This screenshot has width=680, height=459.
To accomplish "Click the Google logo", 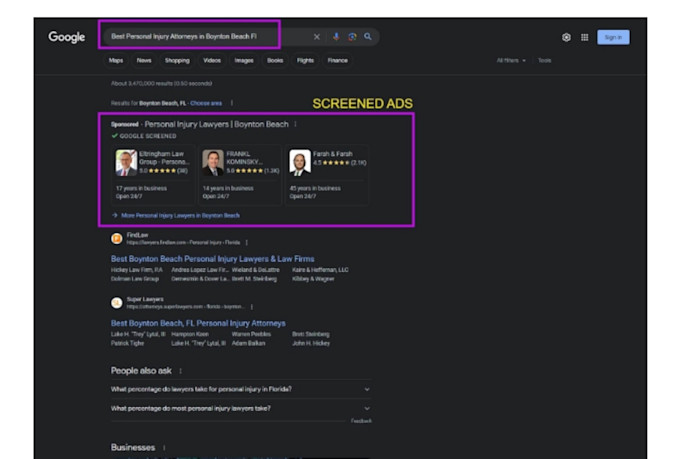I will coord(66,37).
